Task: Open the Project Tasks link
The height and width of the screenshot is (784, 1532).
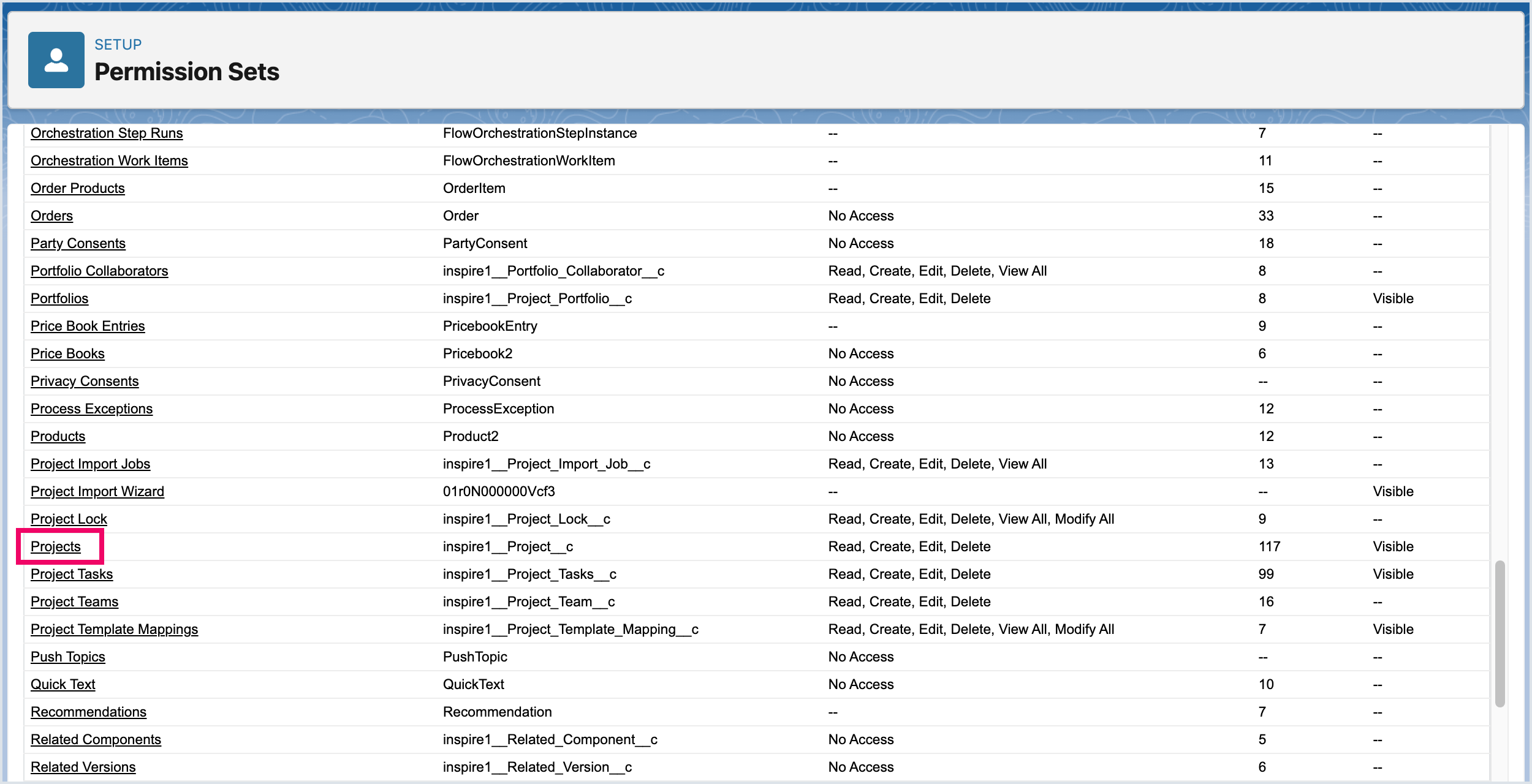Action: 72,574
